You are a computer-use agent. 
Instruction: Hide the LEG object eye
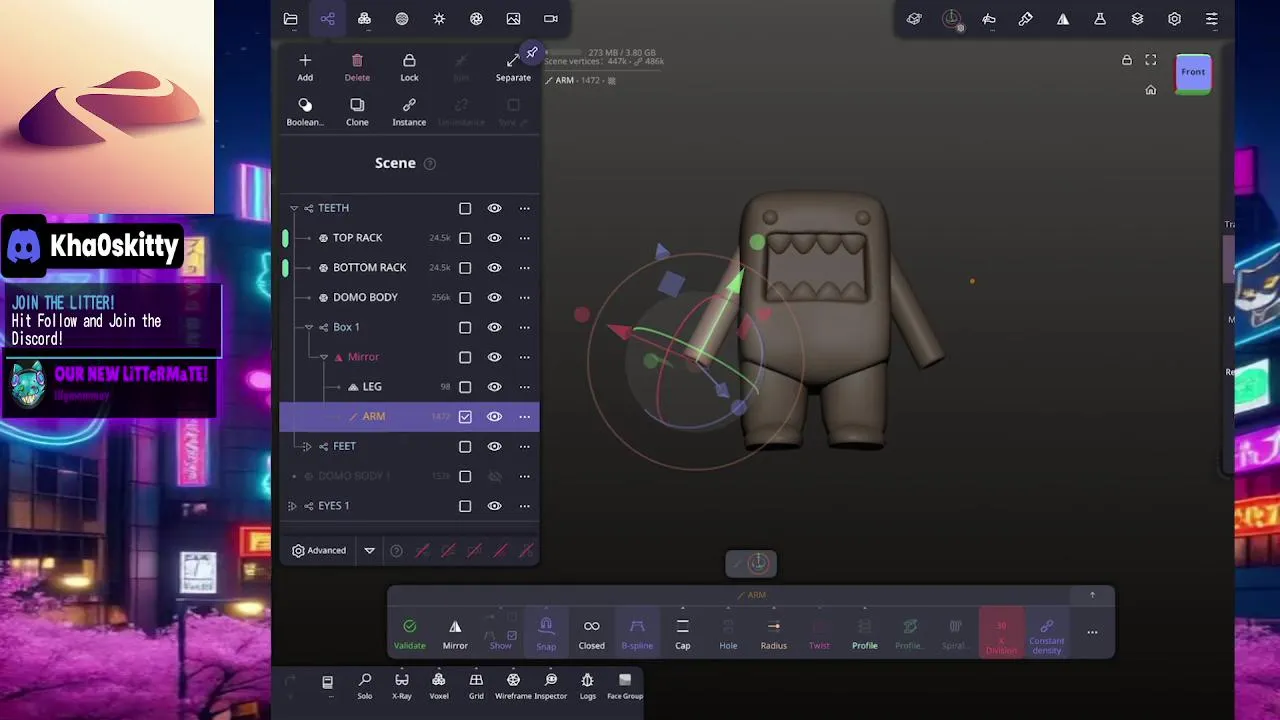(494, 387)
